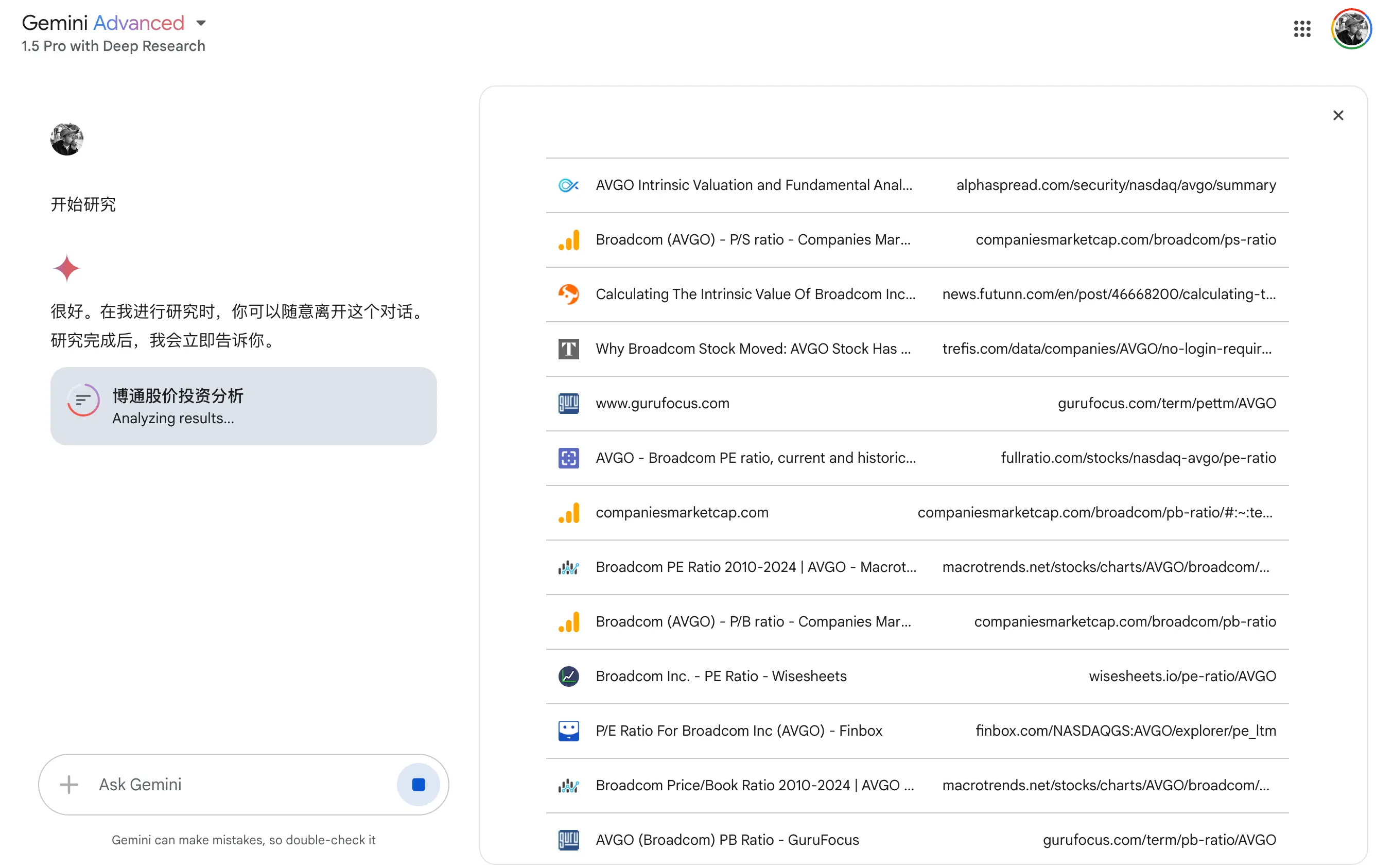Click the FullRatio favicon

click(568, 458)
